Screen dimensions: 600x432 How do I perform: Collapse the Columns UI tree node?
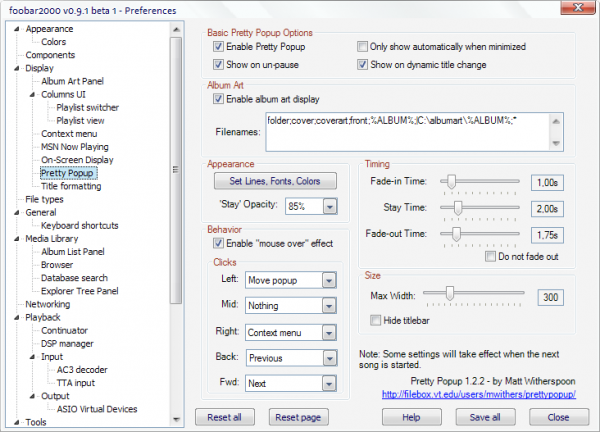click(33, 94)
